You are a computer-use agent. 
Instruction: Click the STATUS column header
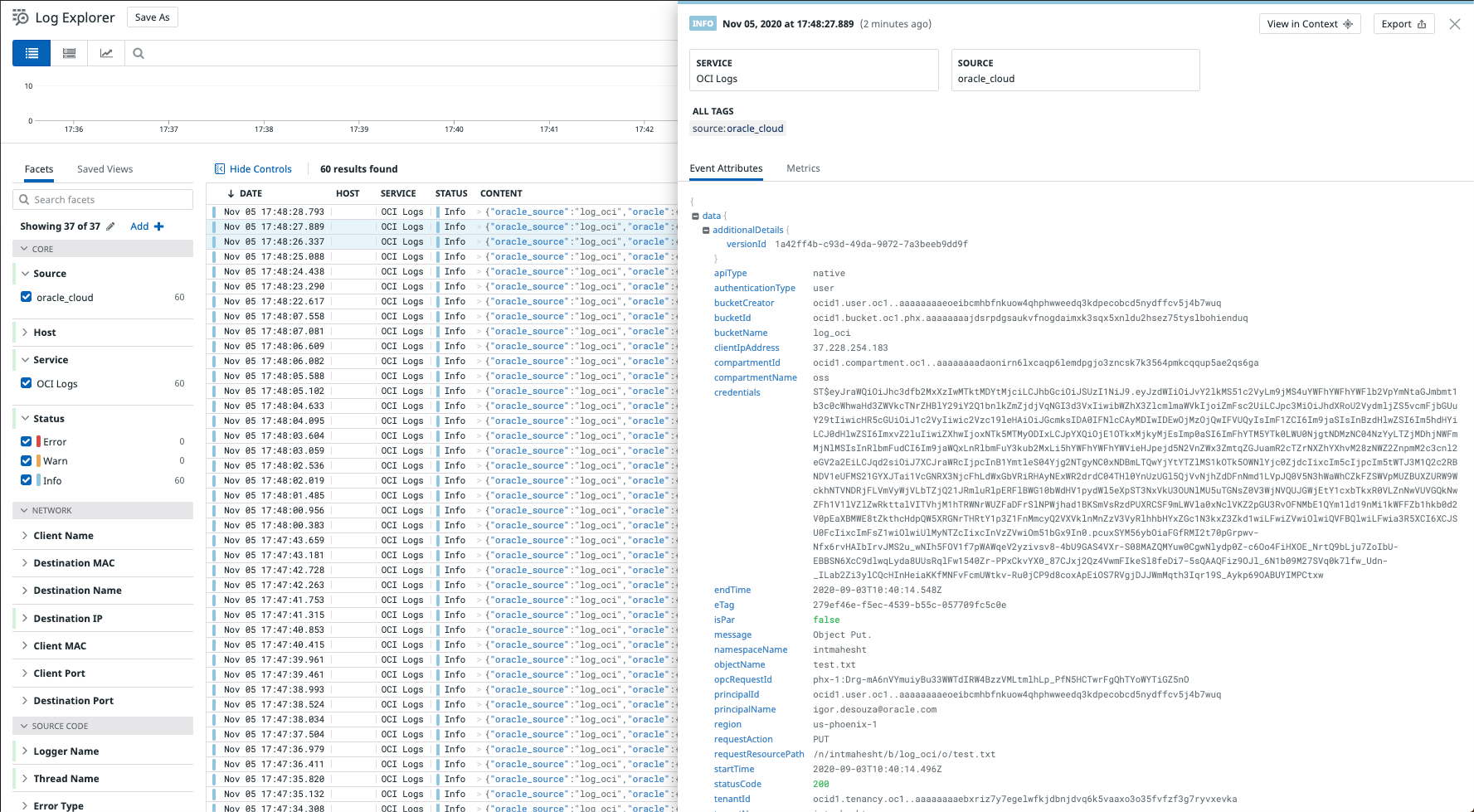[x=451, y=193]
